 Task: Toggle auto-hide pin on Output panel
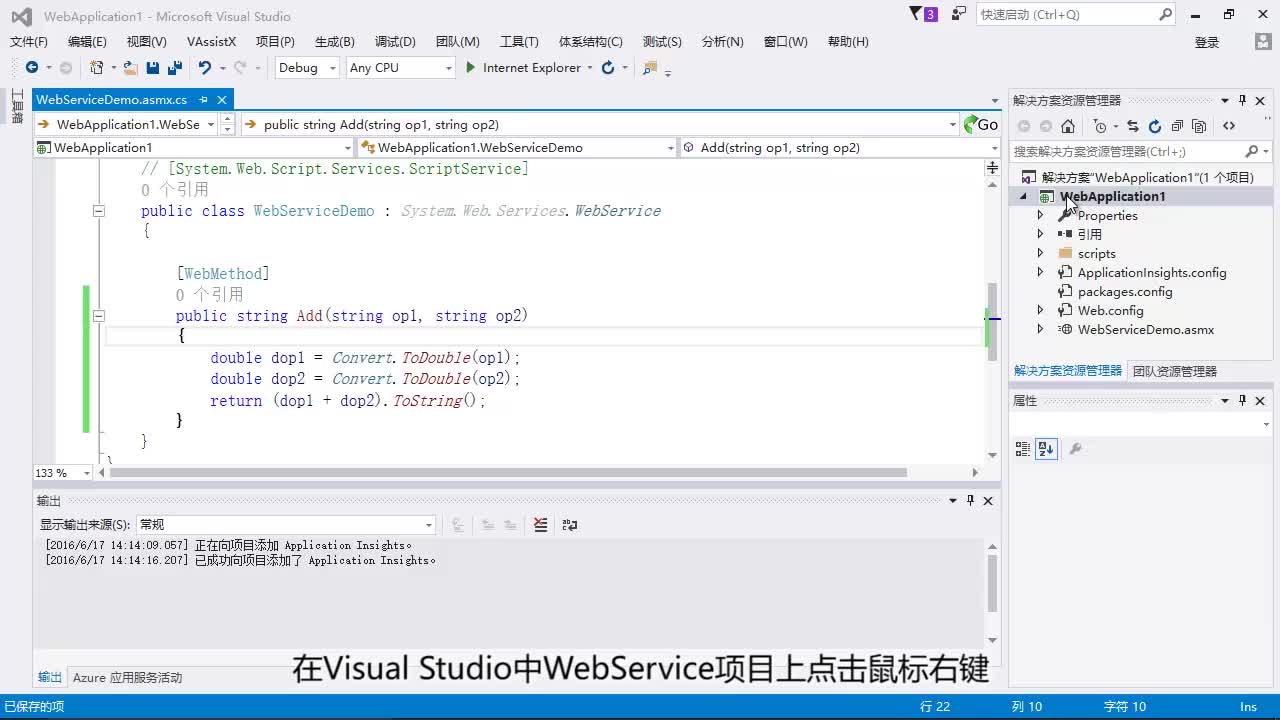point(970,500)
